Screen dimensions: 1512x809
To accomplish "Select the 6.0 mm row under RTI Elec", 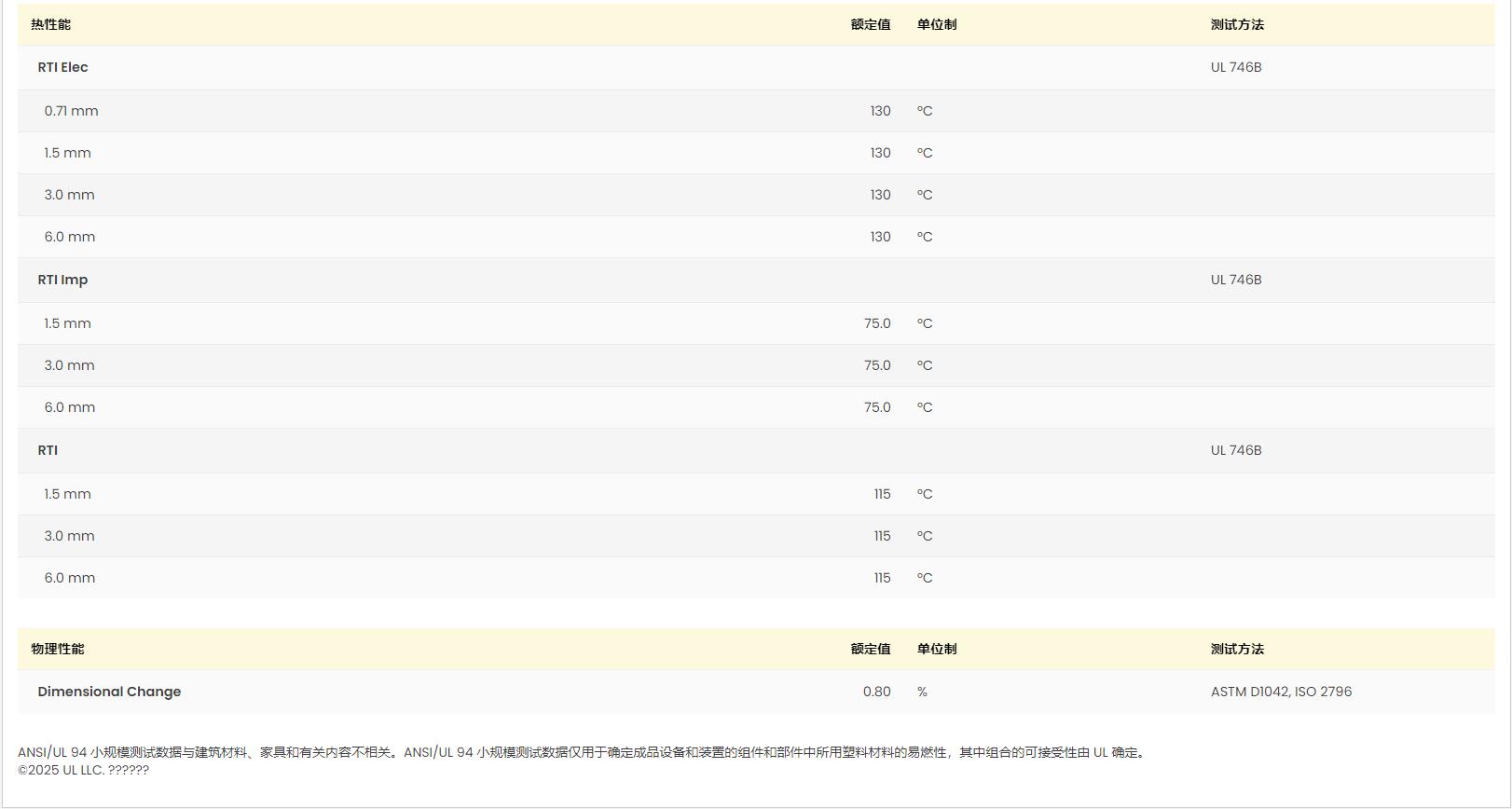I will click(x=70, y=237).
